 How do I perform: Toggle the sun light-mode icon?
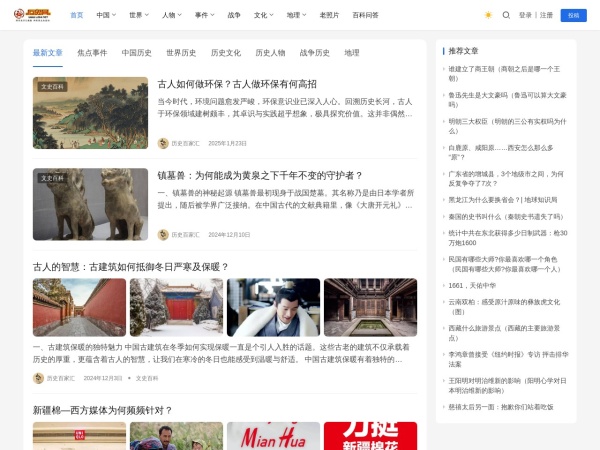pos(488,15)
